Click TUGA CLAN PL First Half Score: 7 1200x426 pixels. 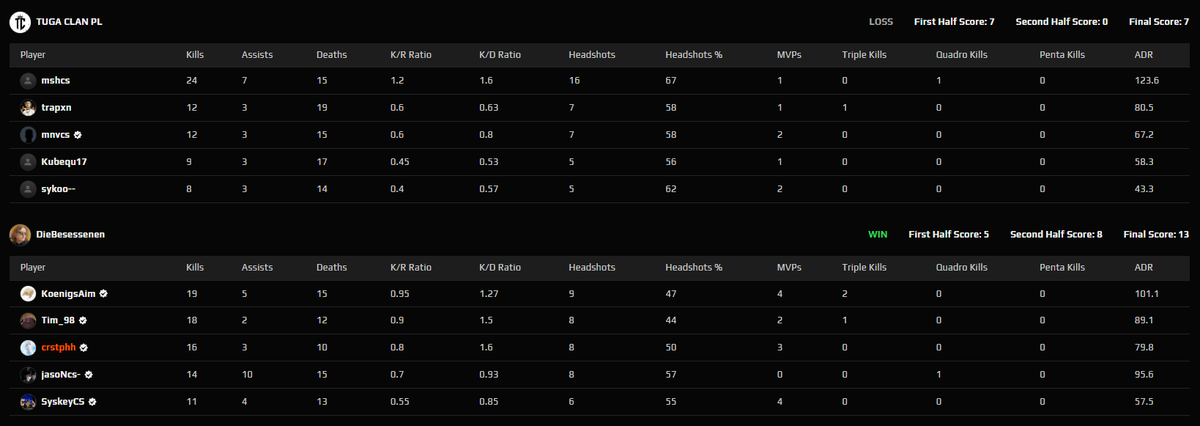coord(954,22)
